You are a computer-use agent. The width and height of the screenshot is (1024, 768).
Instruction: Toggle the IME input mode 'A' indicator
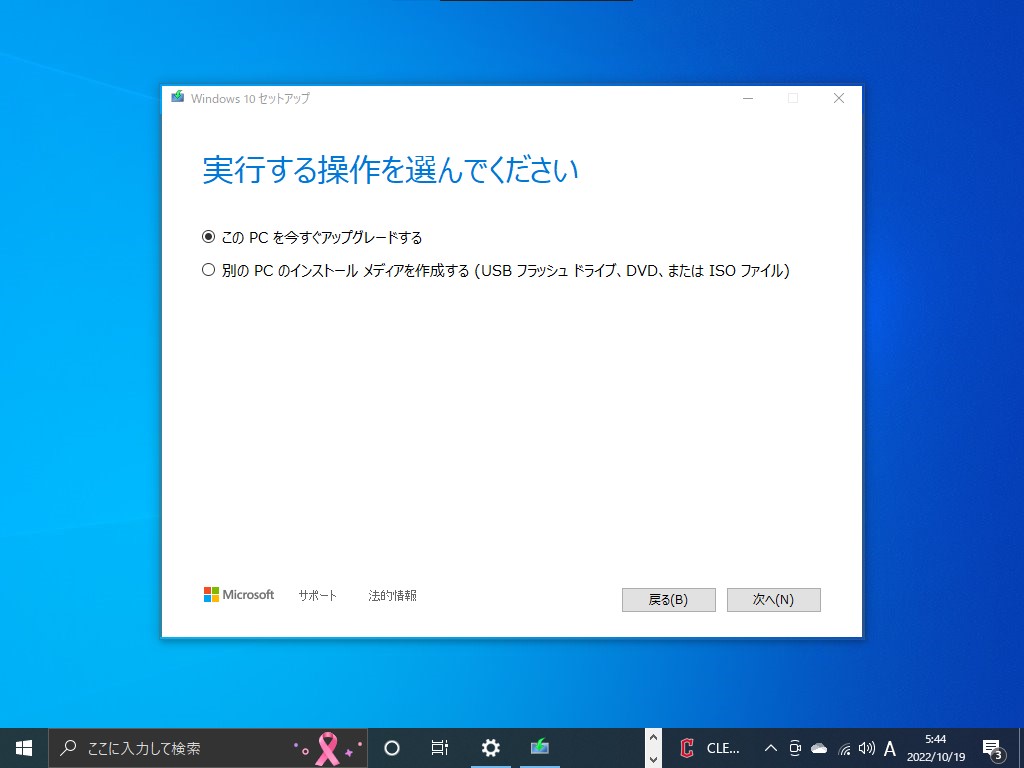click(x=889, y=748)
